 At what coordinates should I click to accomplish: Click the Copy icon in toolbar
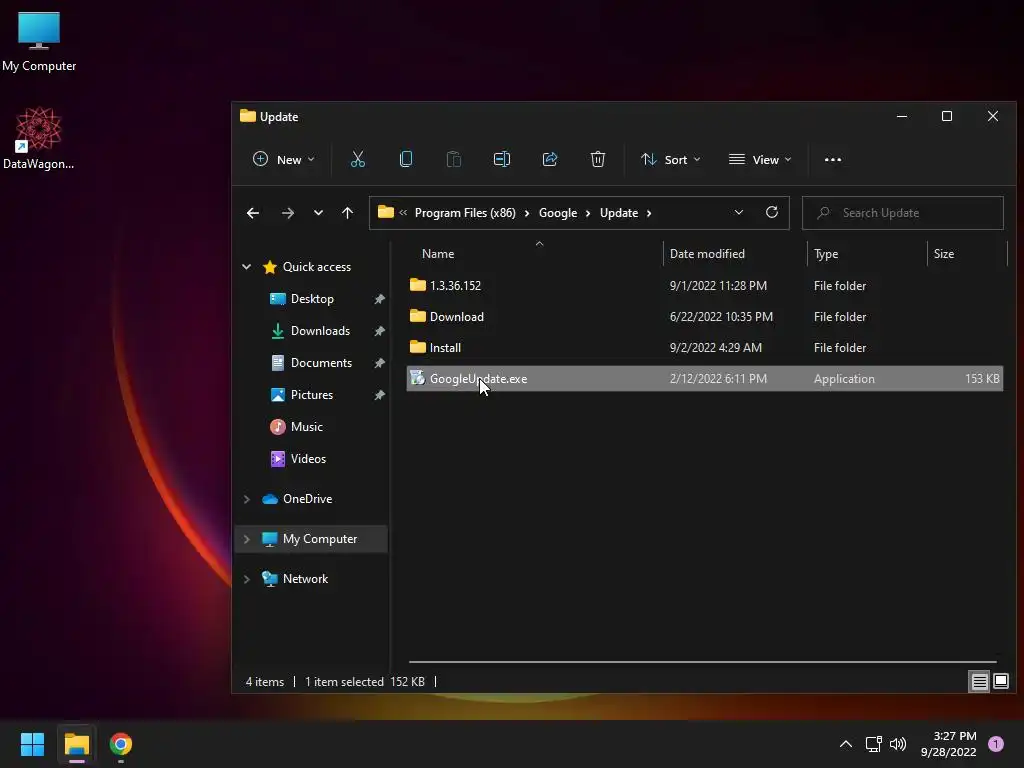point(406,159)
